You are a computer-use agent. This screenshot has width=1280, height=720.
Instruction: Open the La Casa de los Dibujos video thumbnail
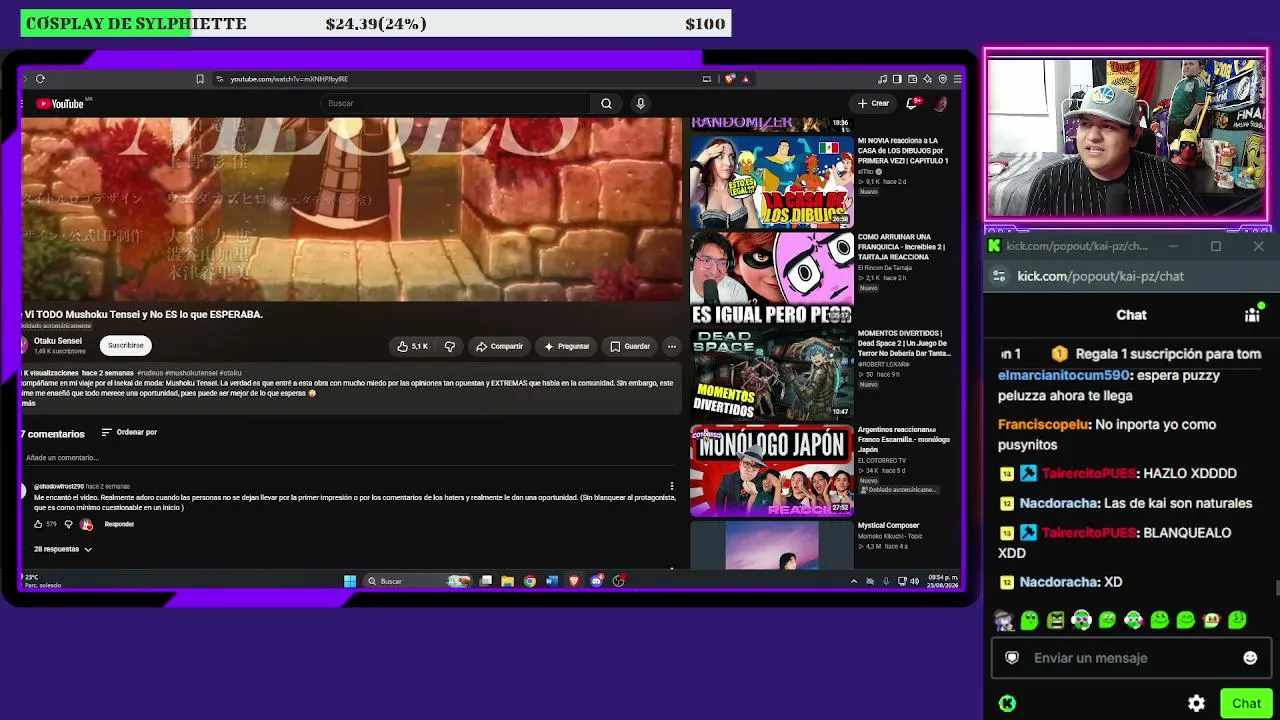click(771, 182)
